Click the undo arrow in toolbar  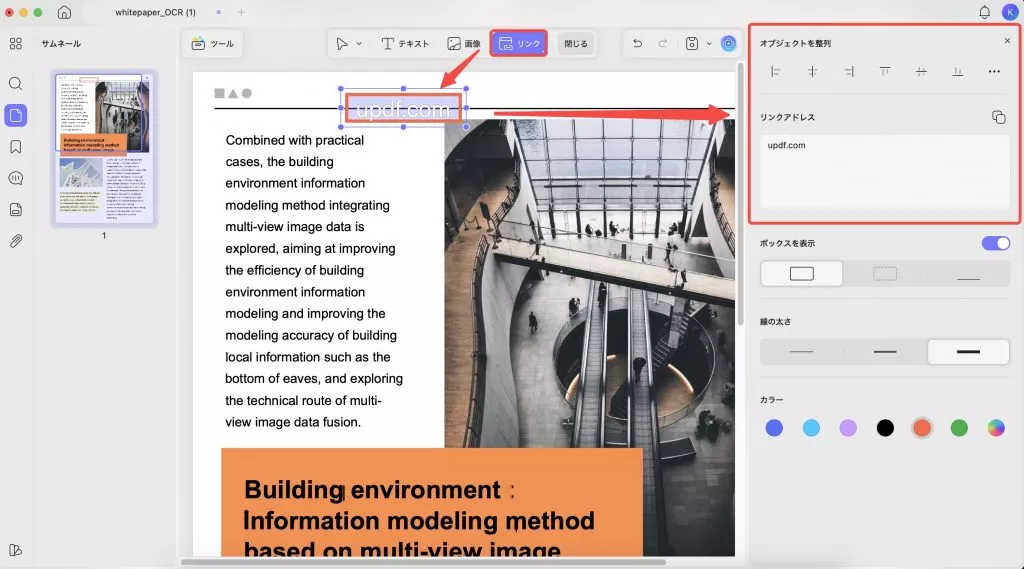tap(637, 44)
